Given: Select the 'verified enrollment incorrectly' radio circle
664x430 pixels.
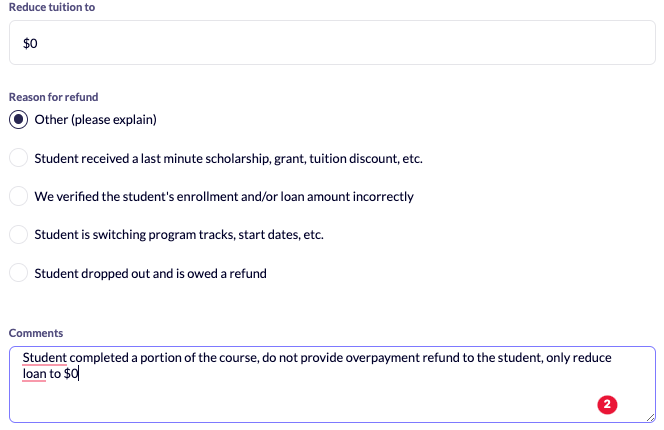Looking at the screenshot, I should [19, 196].
